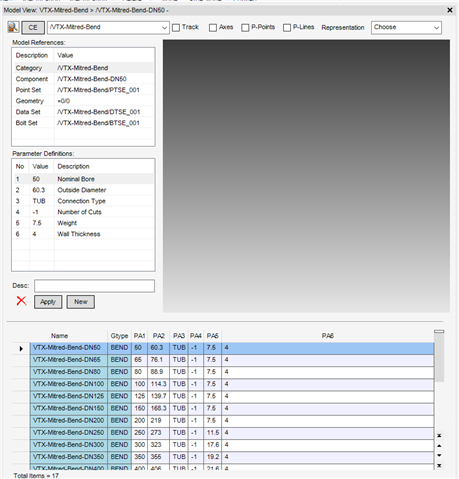Viewport: 459px width, 479px height.
Task: Jump to top of table list
Action: click(439, 435)
